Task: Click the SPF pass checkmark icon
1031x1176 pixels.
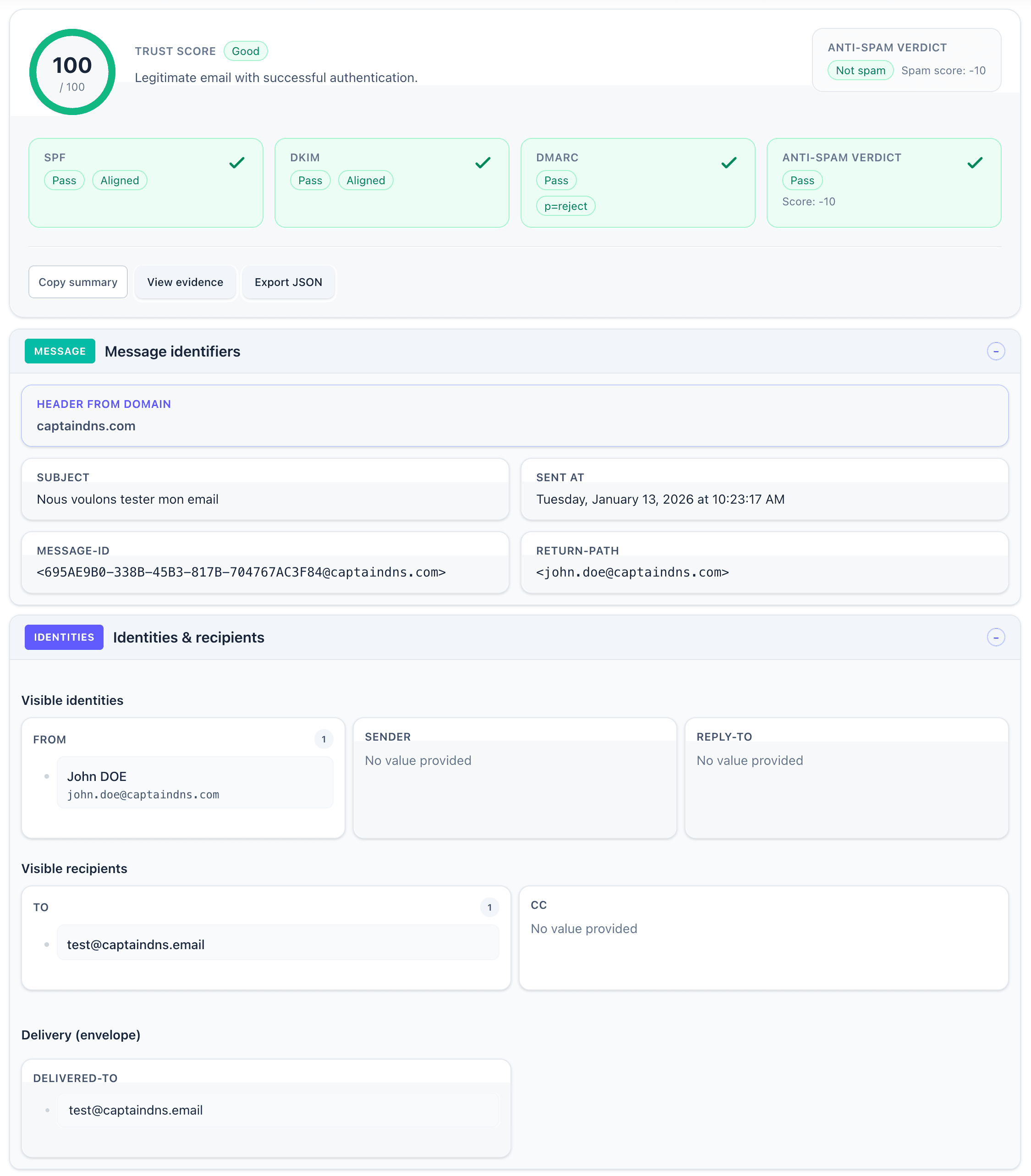Action: [x=236, y=163]
